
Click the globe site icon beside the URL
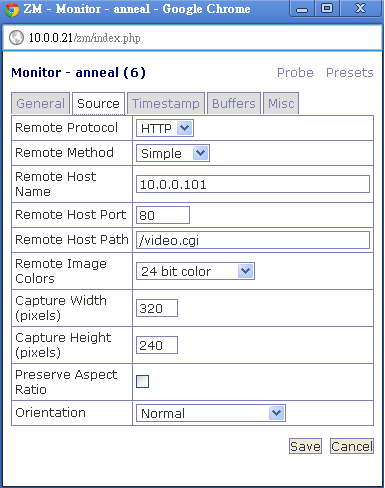tap(16, 37)
